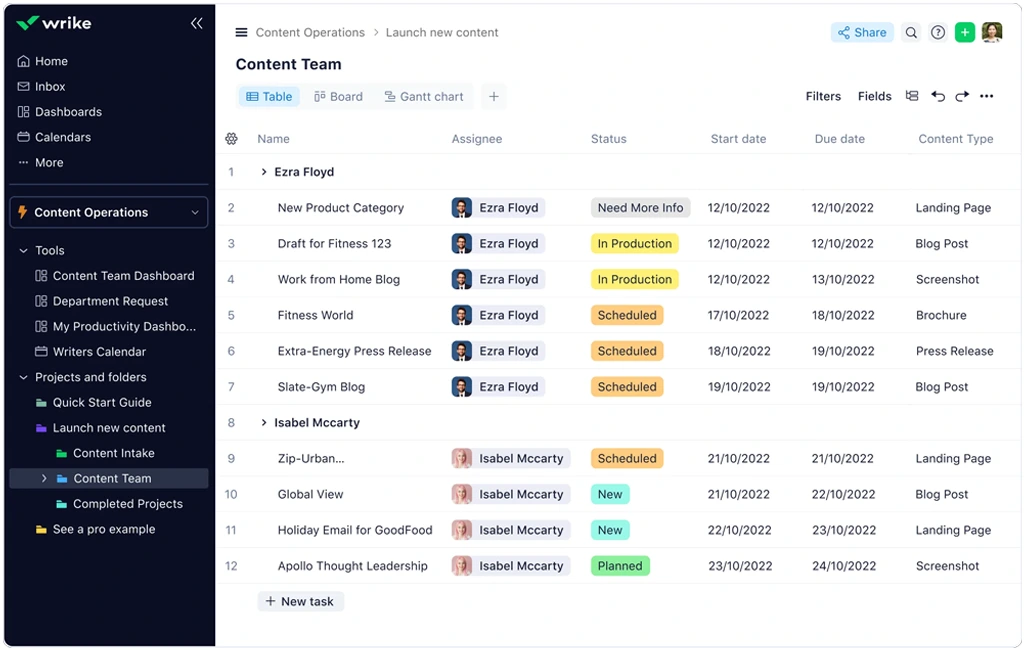Click the help question mark icon
1024x650 pixels.
point(938,33)
